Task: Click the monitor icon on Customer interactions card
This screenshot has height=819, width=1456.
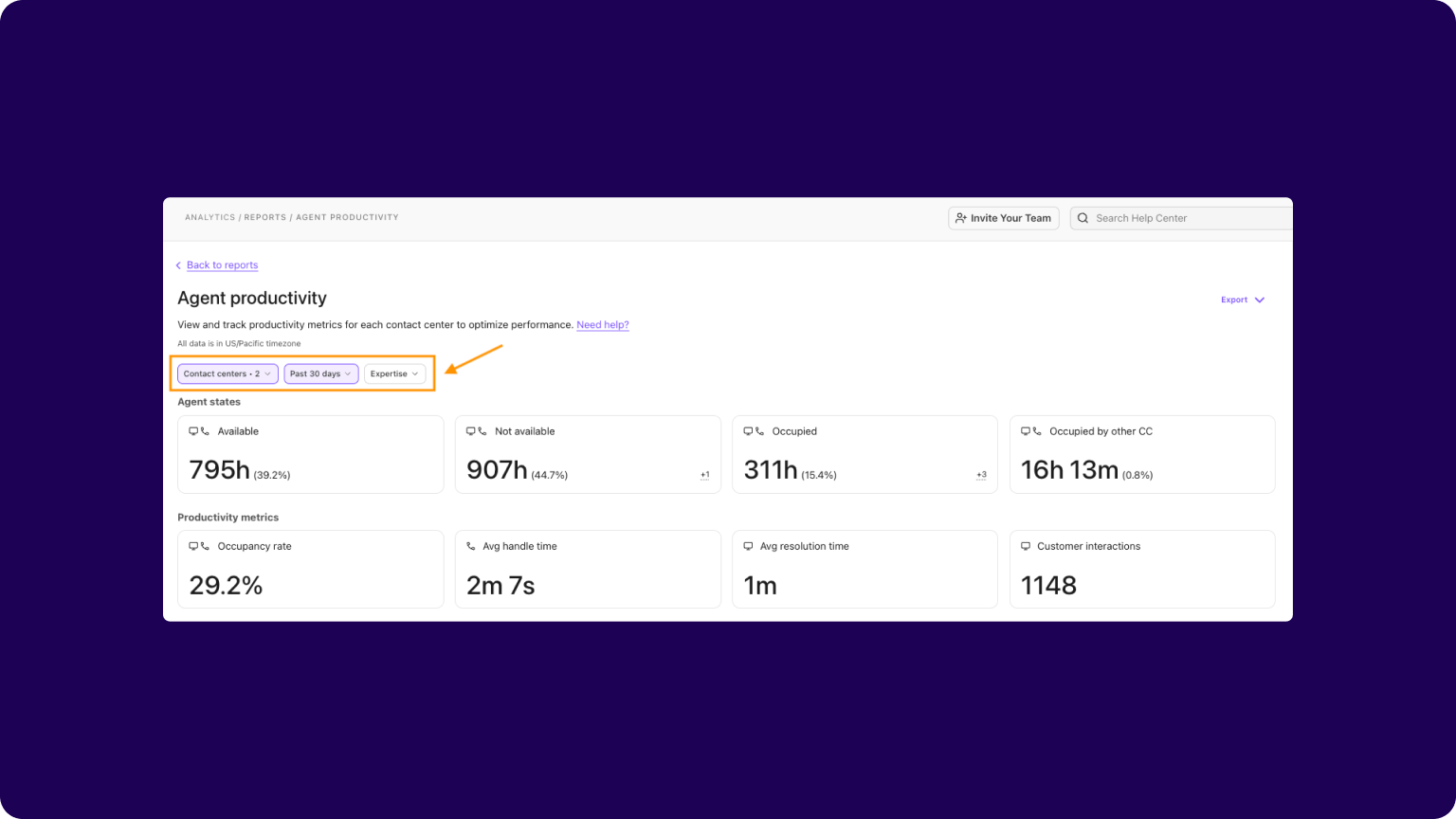Action: (x=1025, y=546)
